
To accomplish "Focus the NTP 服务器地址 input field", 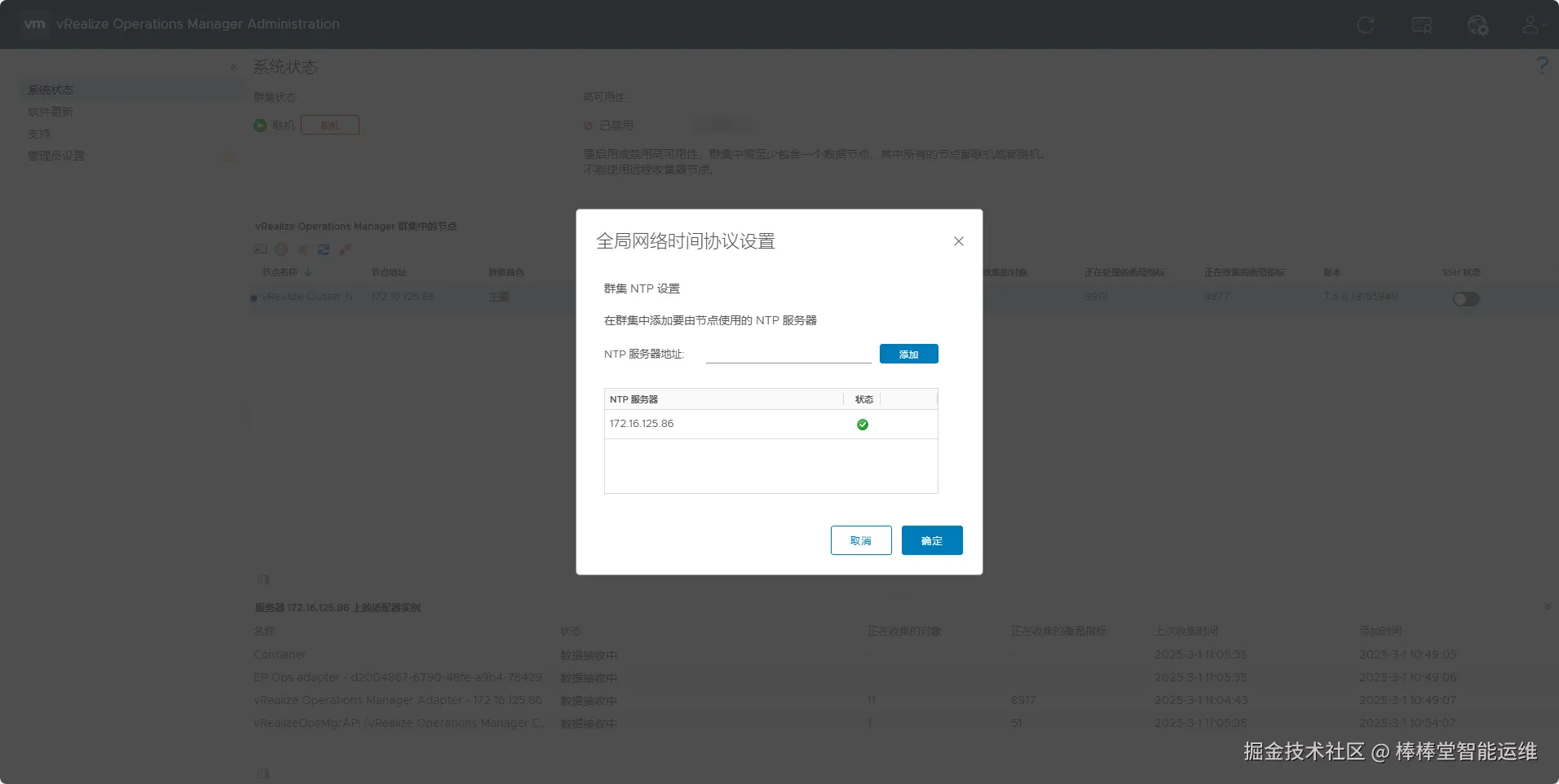I will tap(788, 354).
